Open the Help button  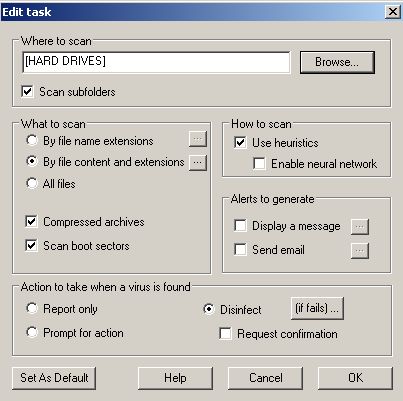175,378
